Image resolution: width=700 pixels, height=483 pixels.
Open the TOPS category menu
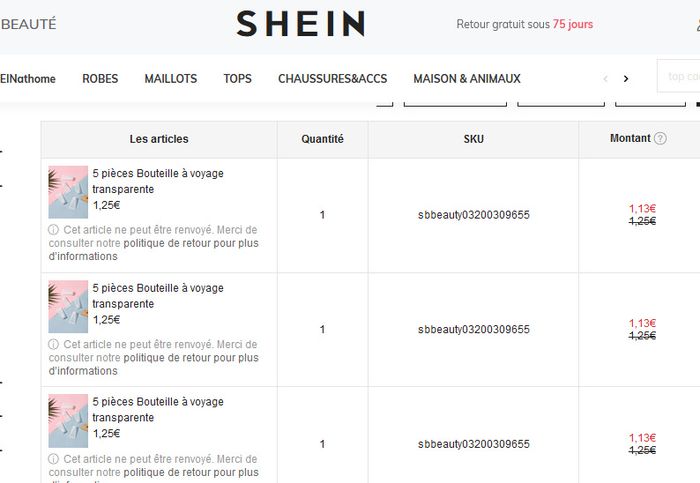[x=238, y=79]
